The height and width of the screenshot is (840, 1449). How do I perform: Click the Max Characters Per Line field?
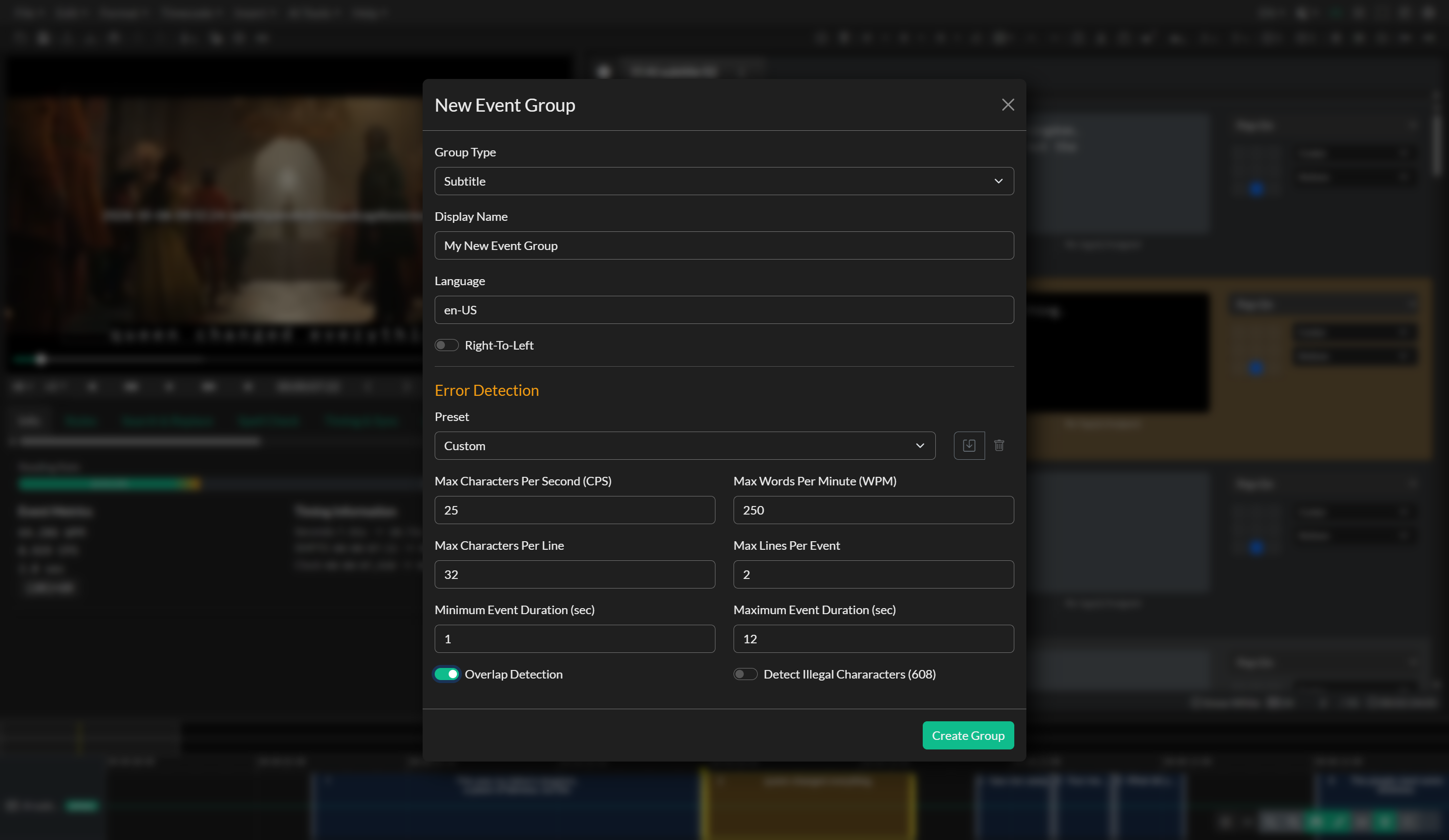tap(575, 574)
